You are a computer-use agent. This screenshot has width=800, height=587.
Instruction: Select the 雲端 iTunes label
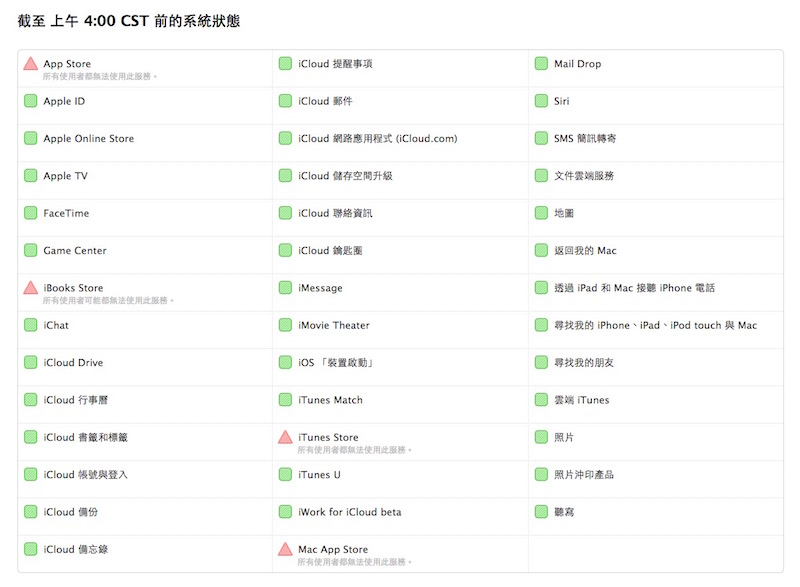click(x=582, y=399)
